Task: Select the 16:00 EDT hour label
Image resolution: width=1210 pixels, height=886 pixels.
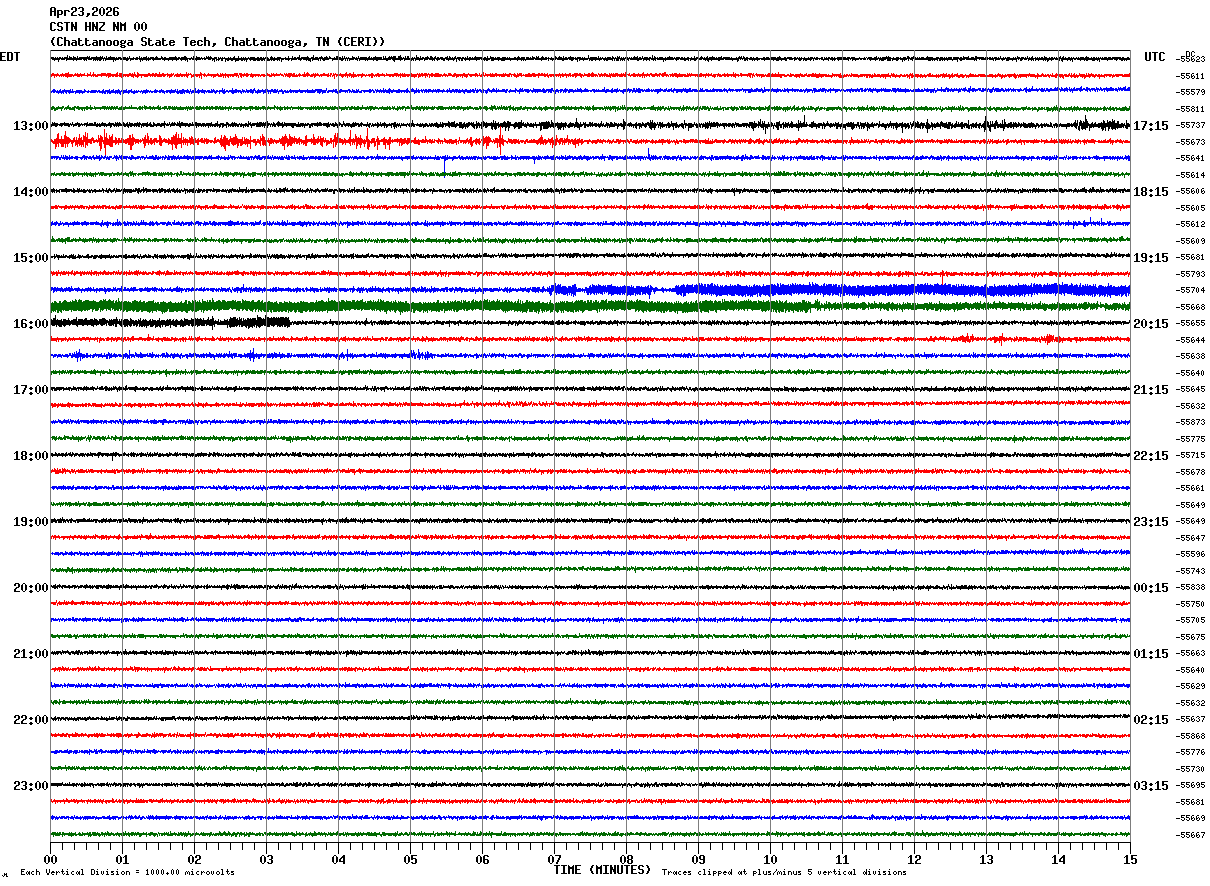Action: [30, 324]
